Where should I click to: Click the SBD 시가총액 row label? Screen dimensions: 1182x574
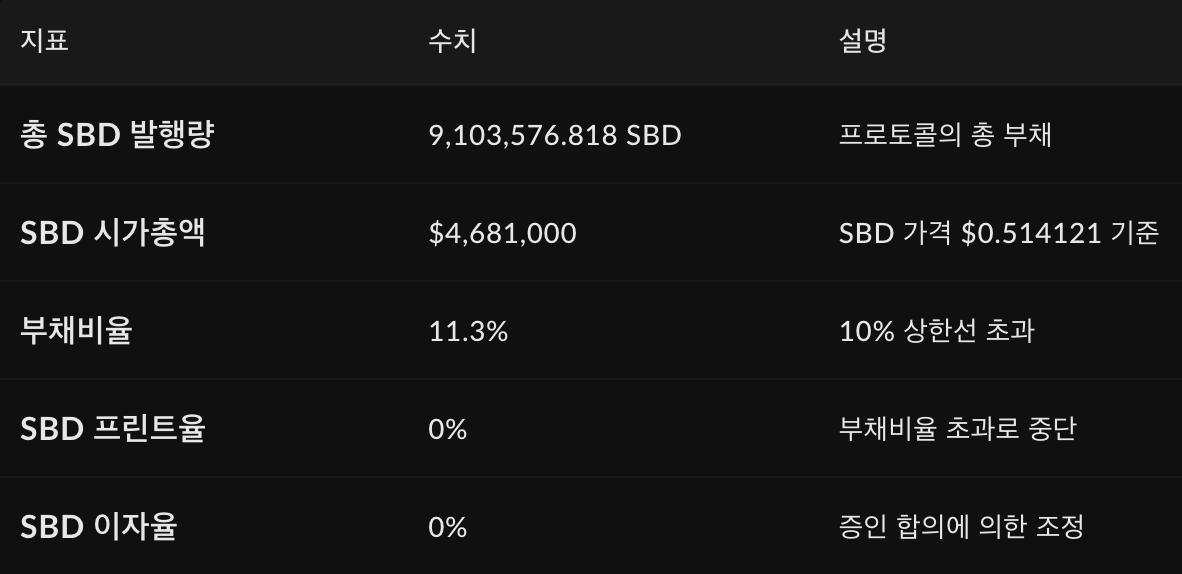click(x=112, y=232)
